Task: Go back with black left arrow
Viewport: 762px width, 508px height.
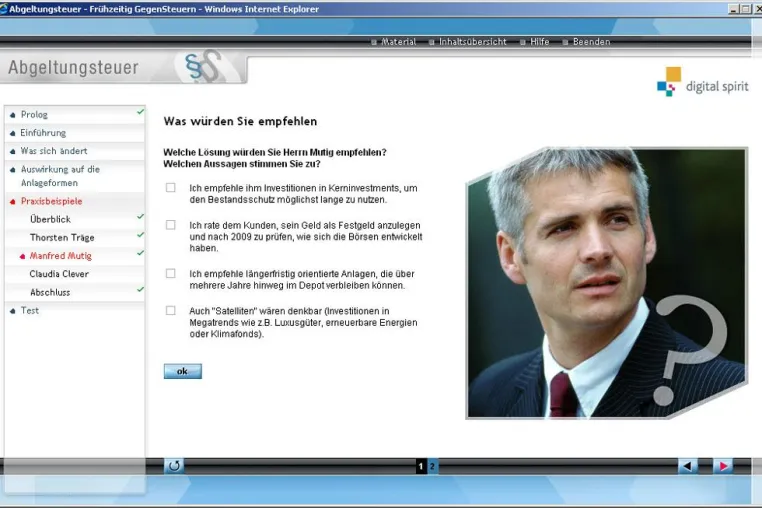Action: click(x=688, y=466)
